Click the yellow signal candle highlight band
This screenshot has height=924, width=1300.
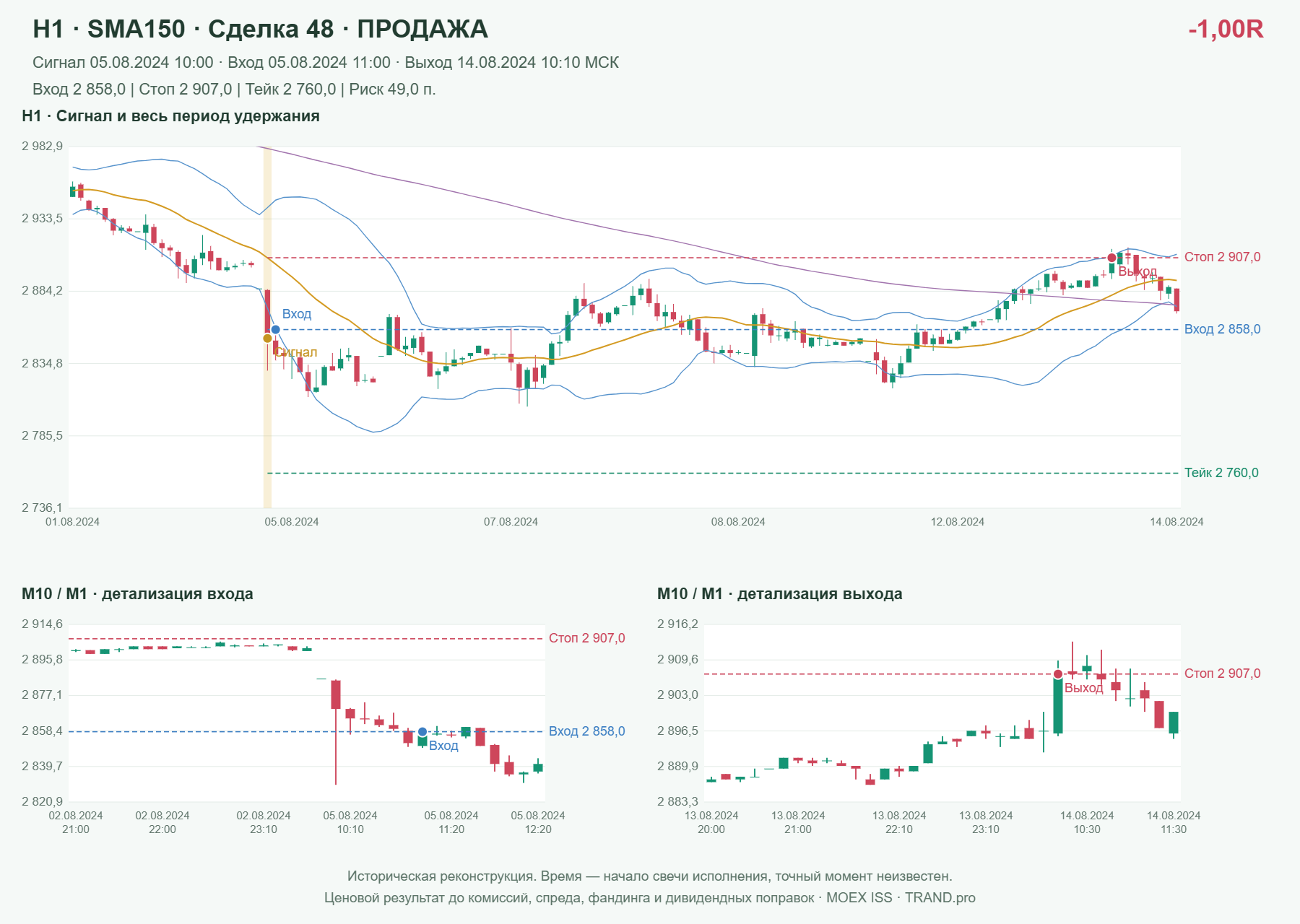(267, 327)
